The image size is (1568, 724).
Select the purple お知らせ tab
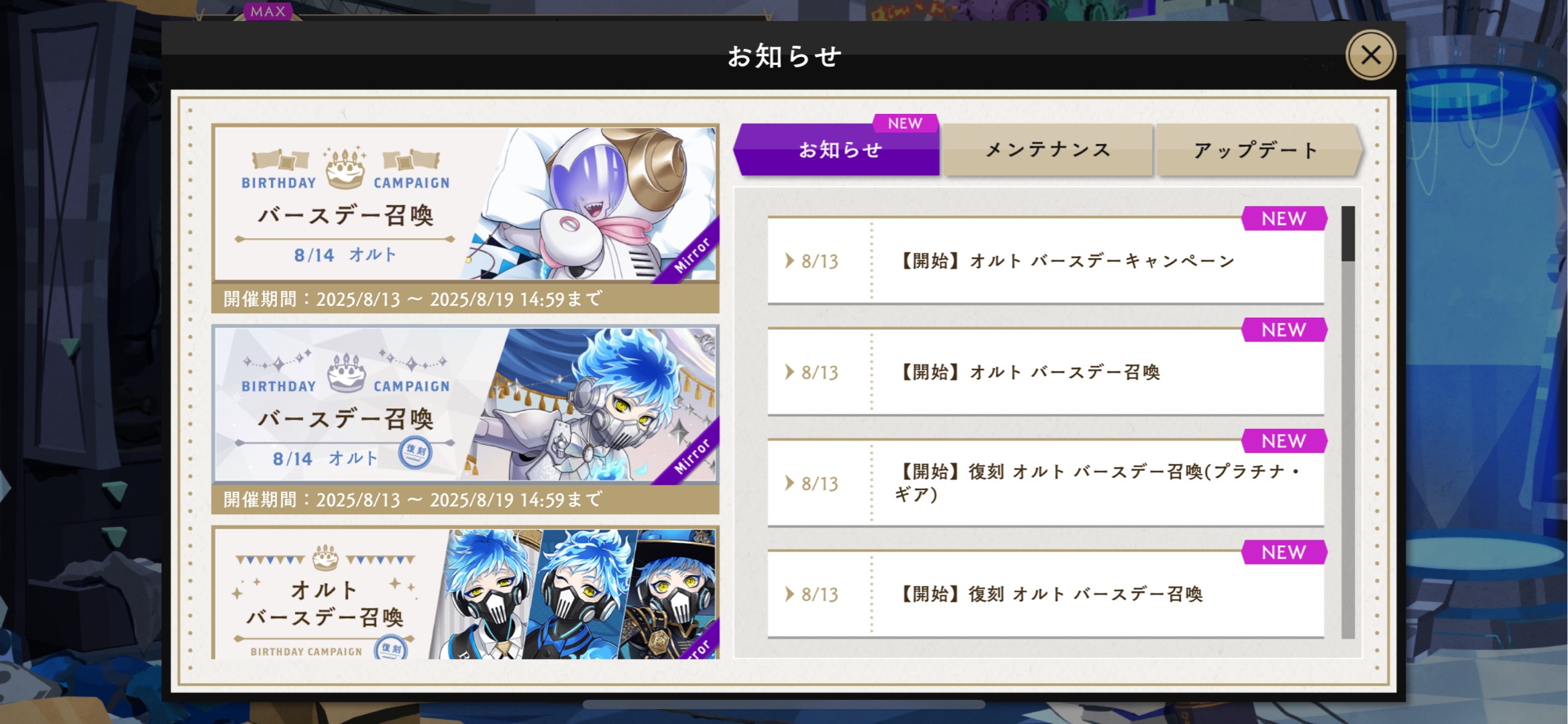click(x=838, y=149)
